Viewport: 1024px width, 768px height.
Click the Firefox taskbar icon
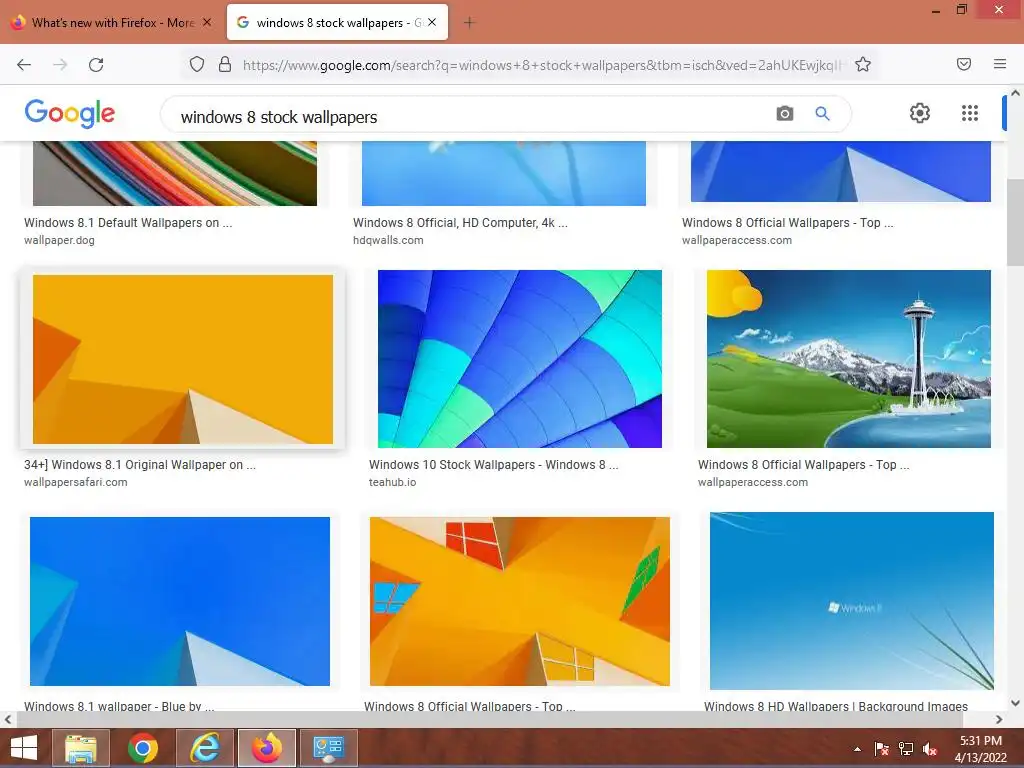(x=266, y=748)
